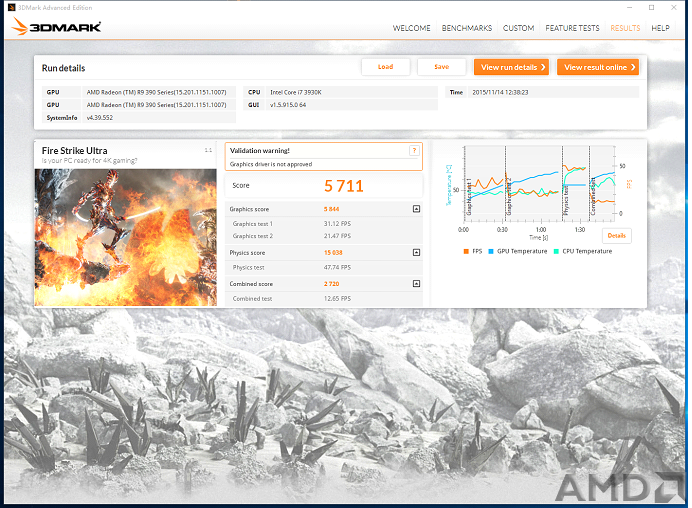Click the Load button
Image resolution: width=692 pixels, height=508 pixels.
[x=385, y=67]
